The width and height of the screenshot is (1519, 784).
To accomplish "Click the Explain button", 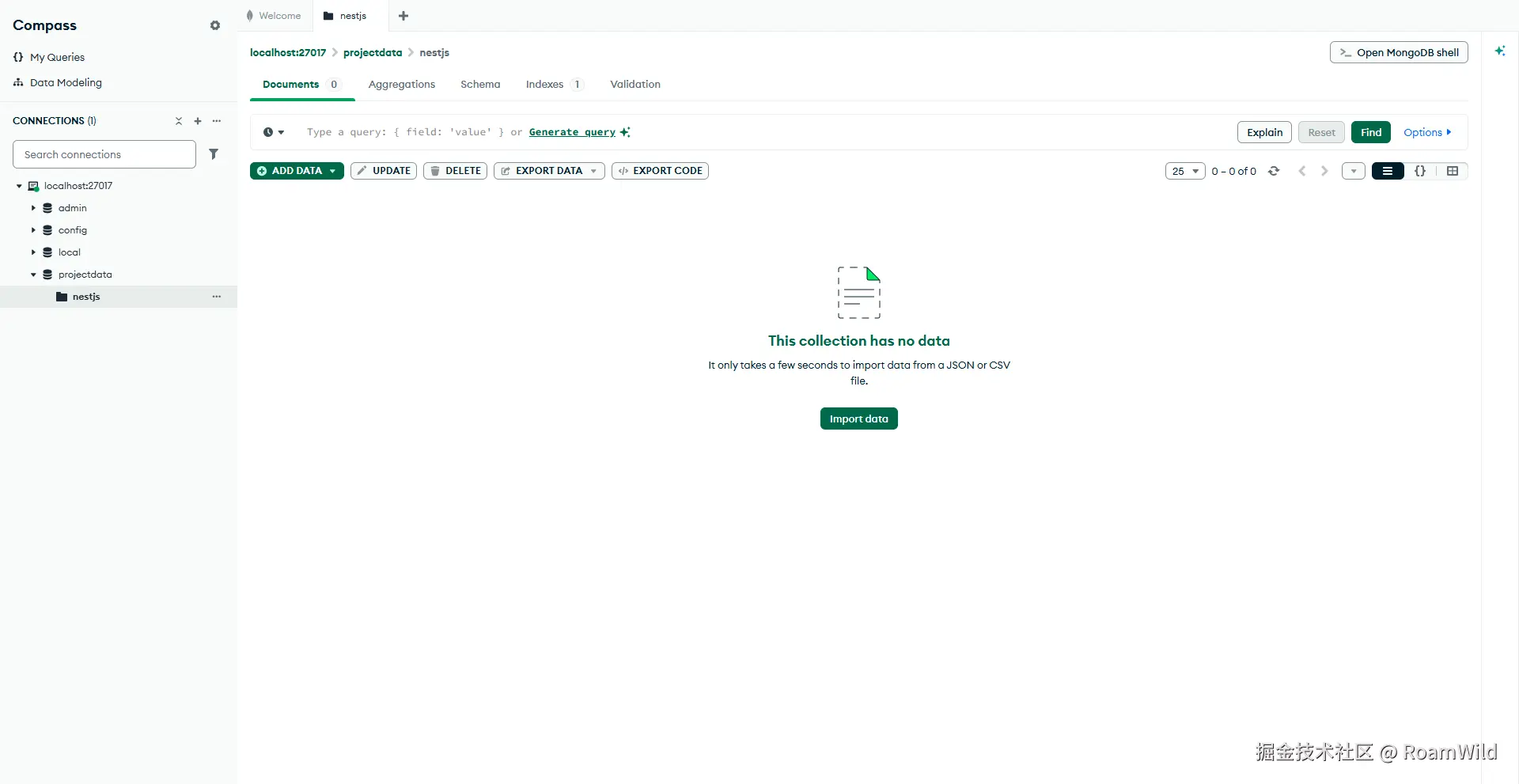I will [x=1264, y=132].
